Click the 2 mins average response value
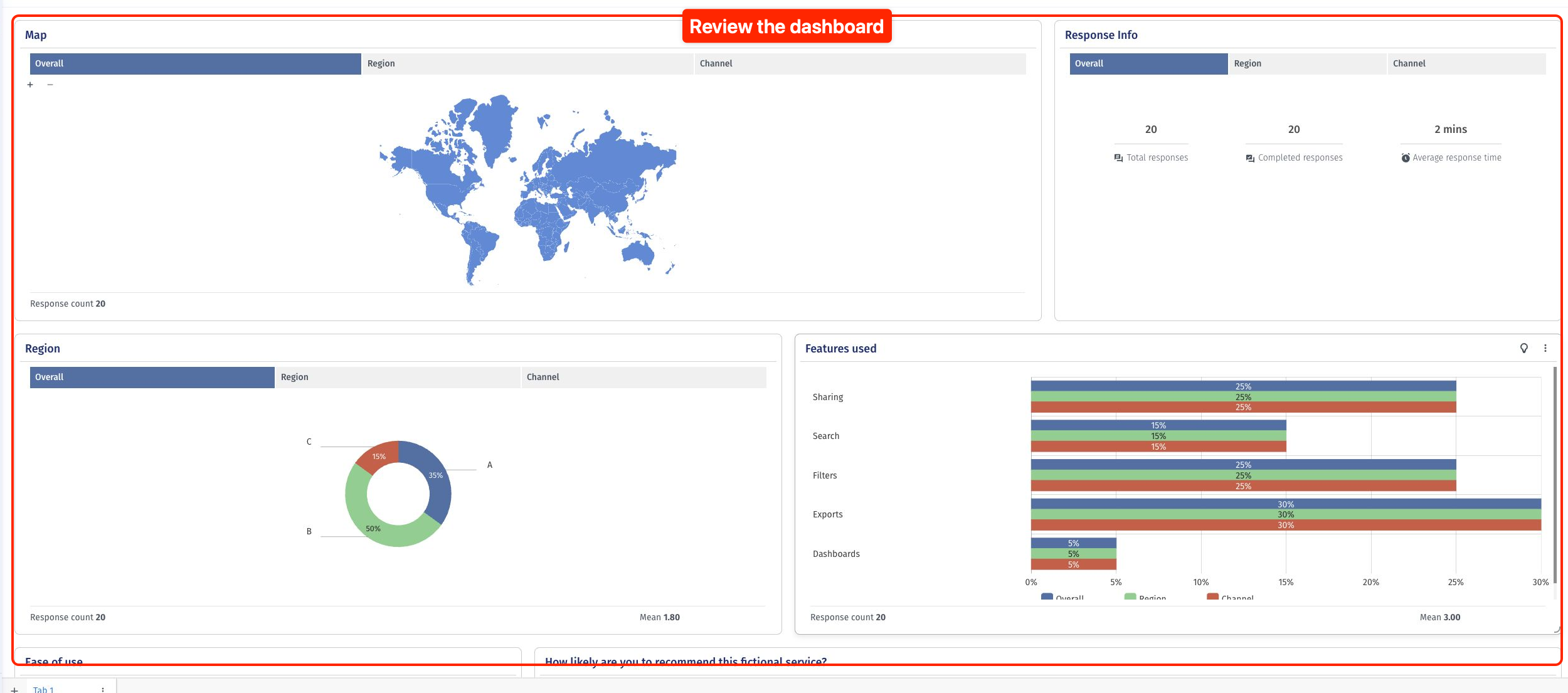1568x693 pixels. 1451,129
